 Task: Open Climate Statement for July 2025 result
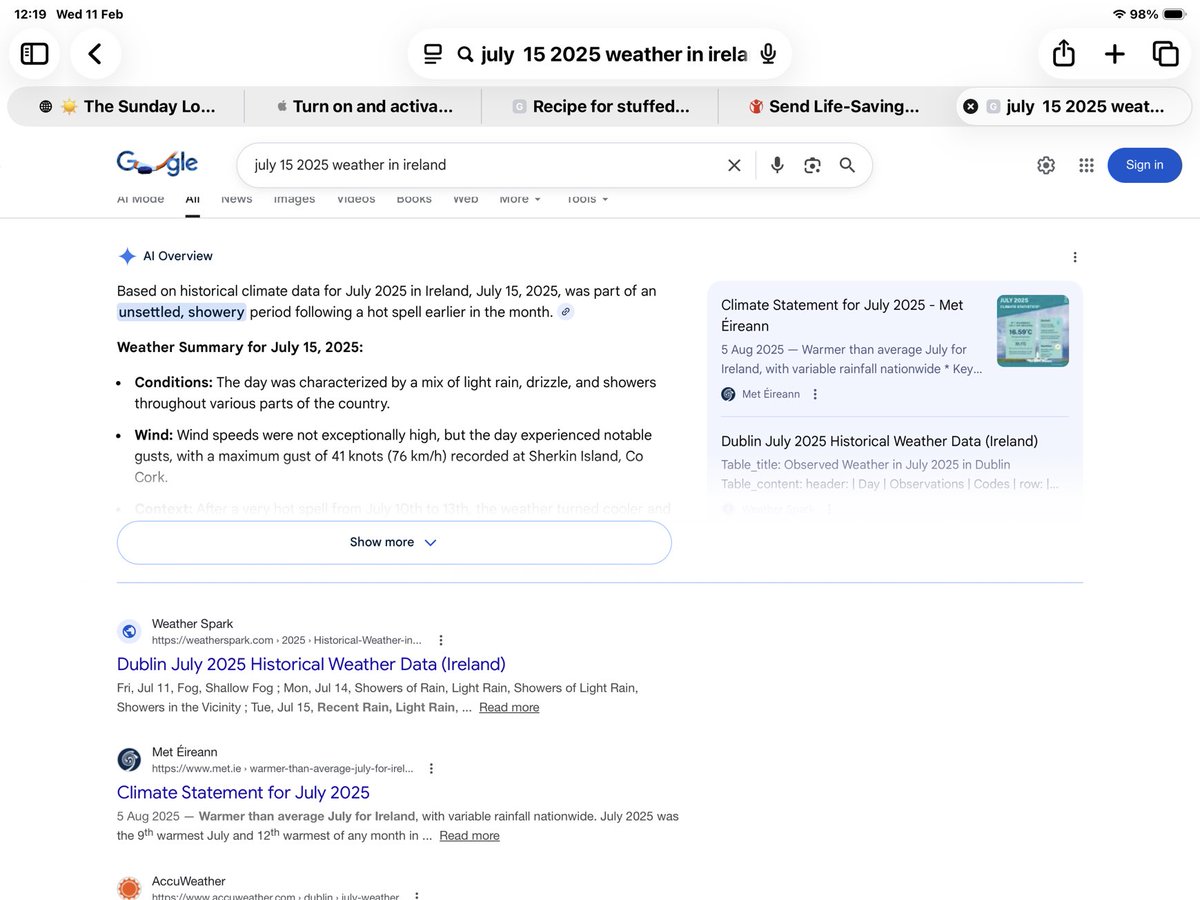tap(243, 792)
